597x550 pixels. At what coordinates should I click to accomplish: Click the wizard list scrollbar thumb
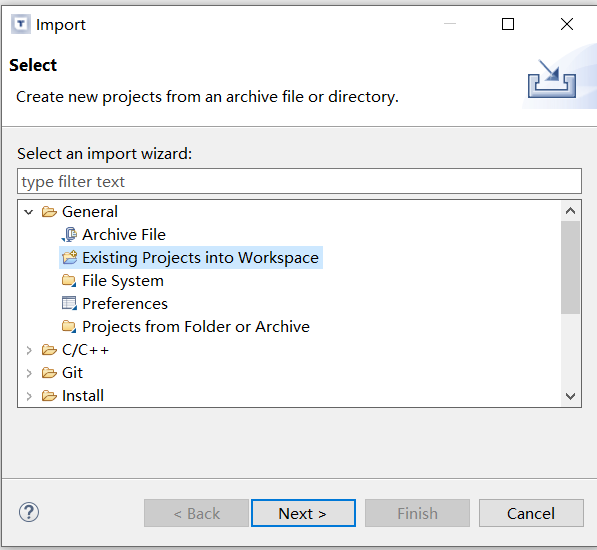pyautogui.click(x=570, y=268)
